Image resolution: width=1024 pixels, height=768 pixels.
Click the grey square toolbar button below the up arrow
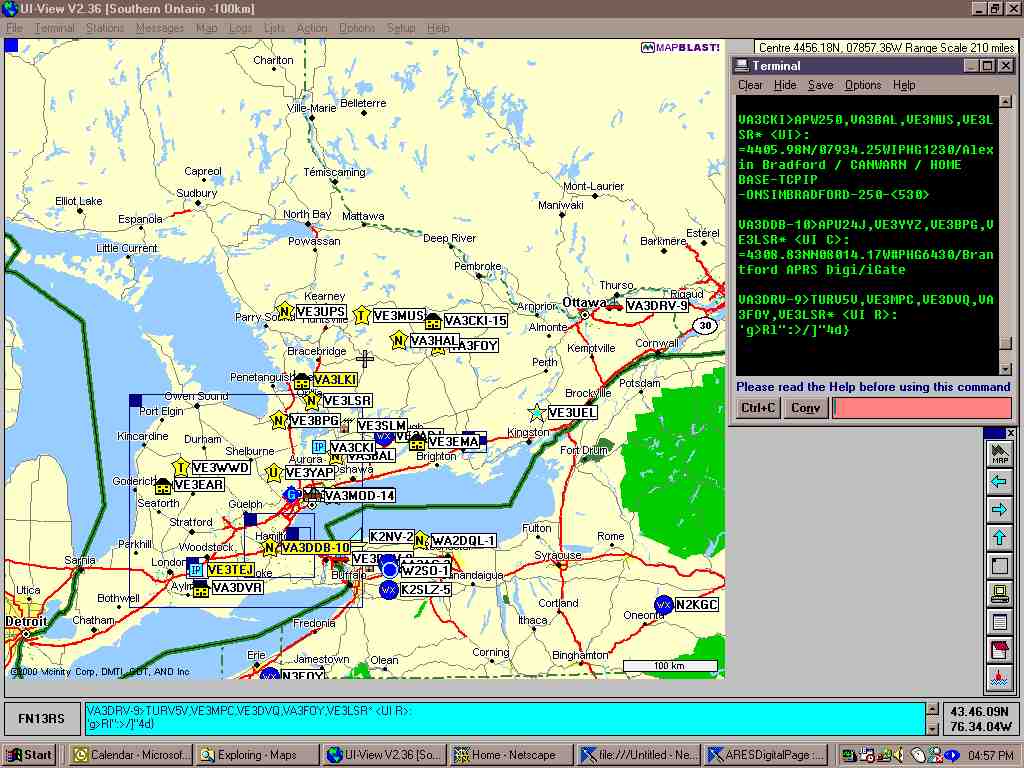999,566
